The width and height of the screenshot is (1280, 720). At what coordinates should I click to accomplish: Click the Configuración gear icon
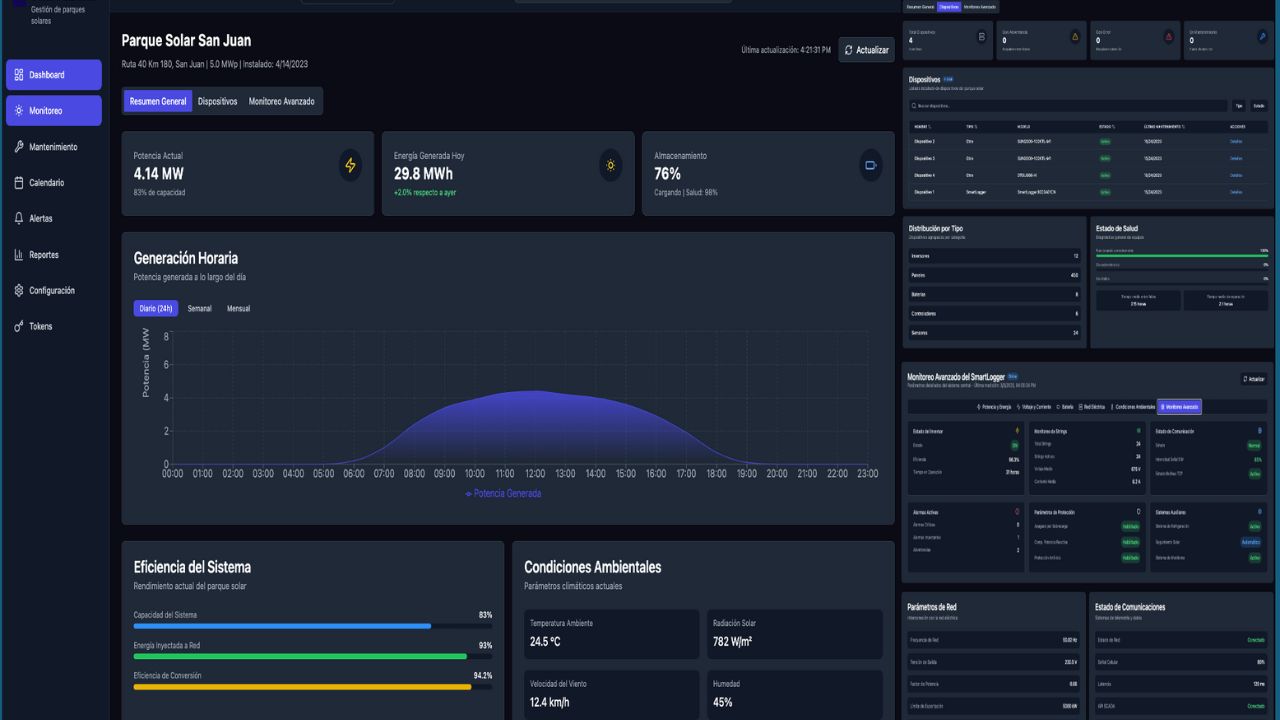[19, 291]
